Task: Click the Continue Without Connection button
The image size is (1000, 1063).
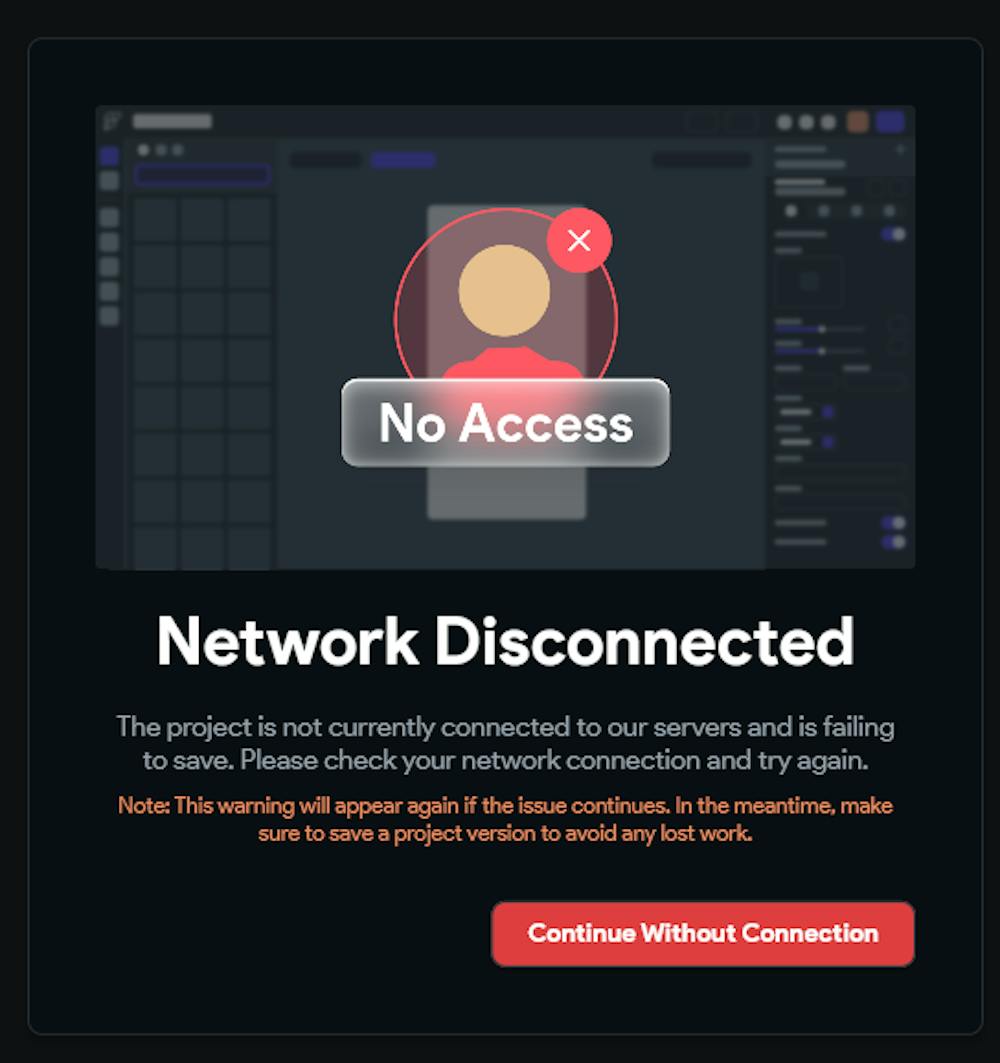Action: click(x=702, y=934)
